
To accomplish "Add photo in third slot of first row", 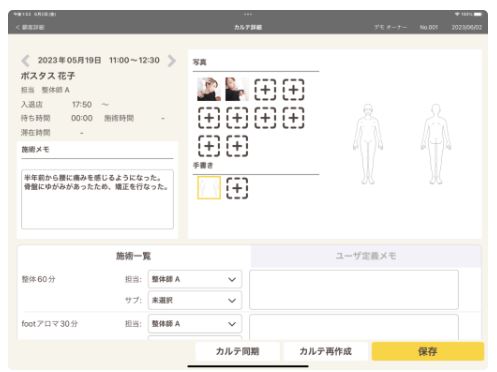I will [265, 90].
